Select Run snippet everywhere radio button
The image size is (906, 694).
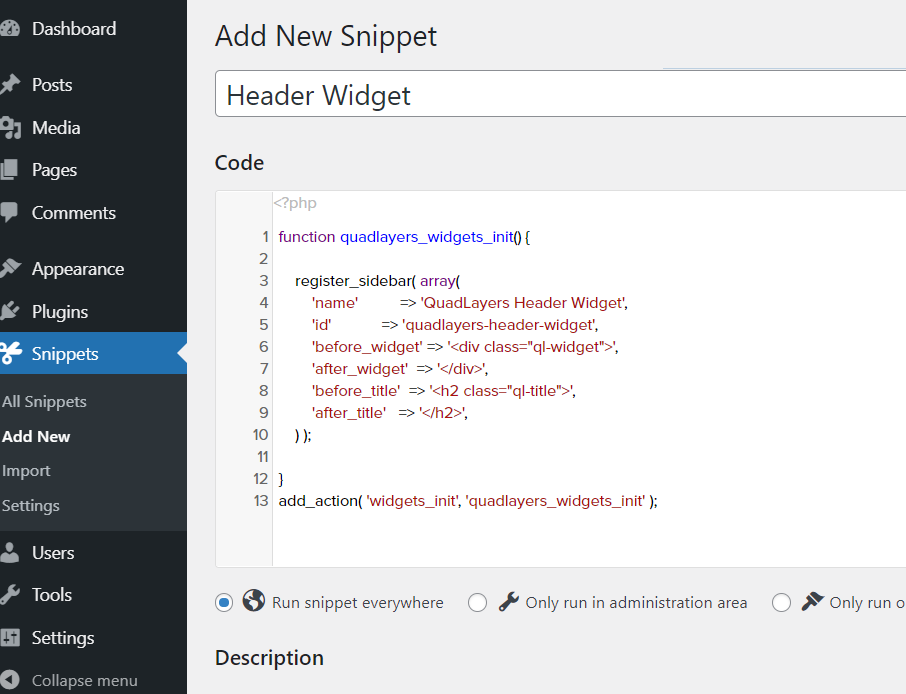(x=224, y=603)
